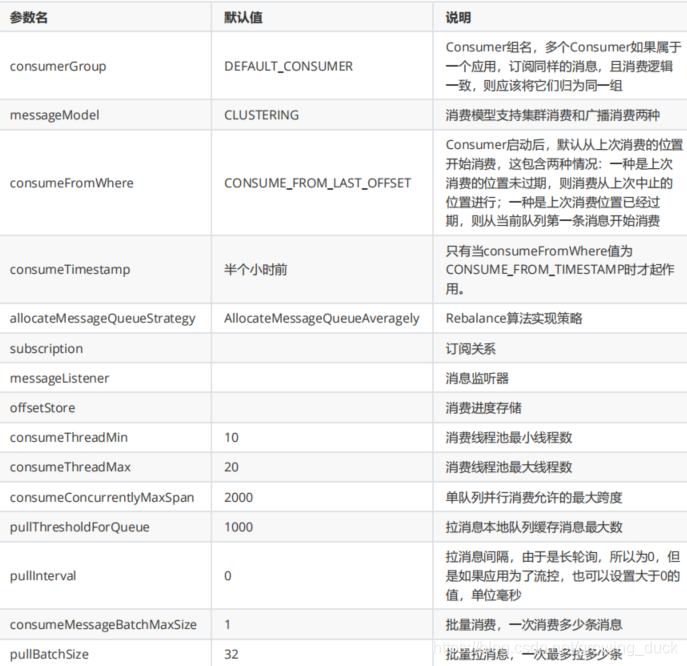Click the value 20 for consumeThreadMax
687x666 pixels.
[231, 467]
